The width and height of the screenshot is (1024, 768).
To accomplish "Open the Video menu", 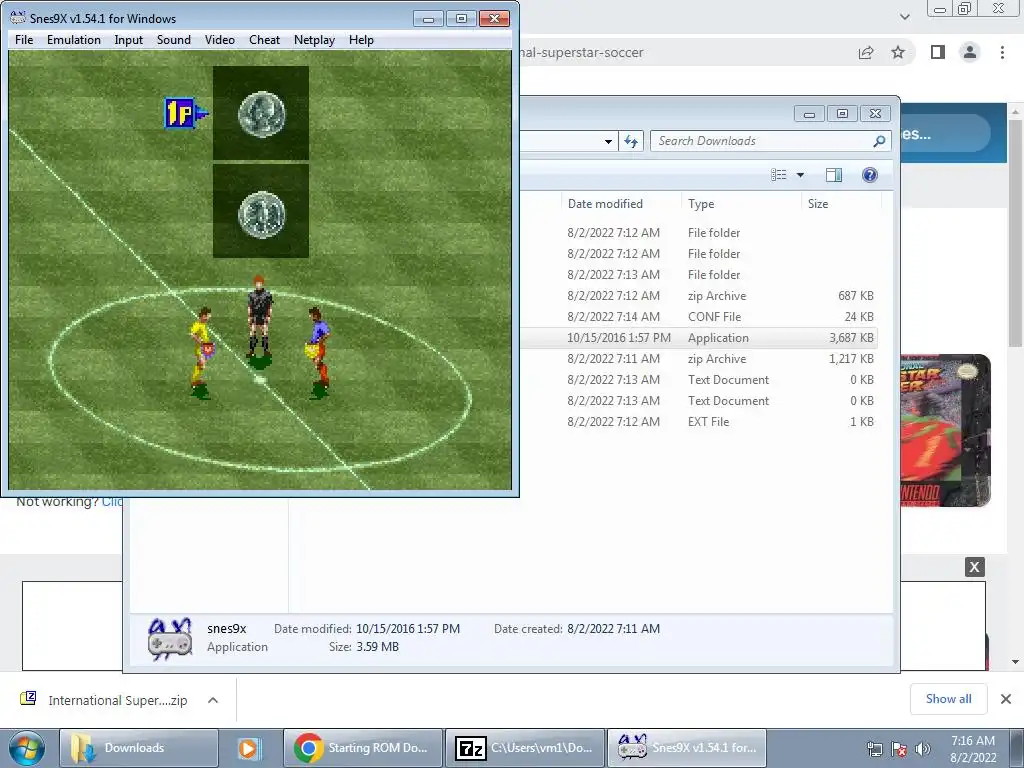I will pos(219,40).
